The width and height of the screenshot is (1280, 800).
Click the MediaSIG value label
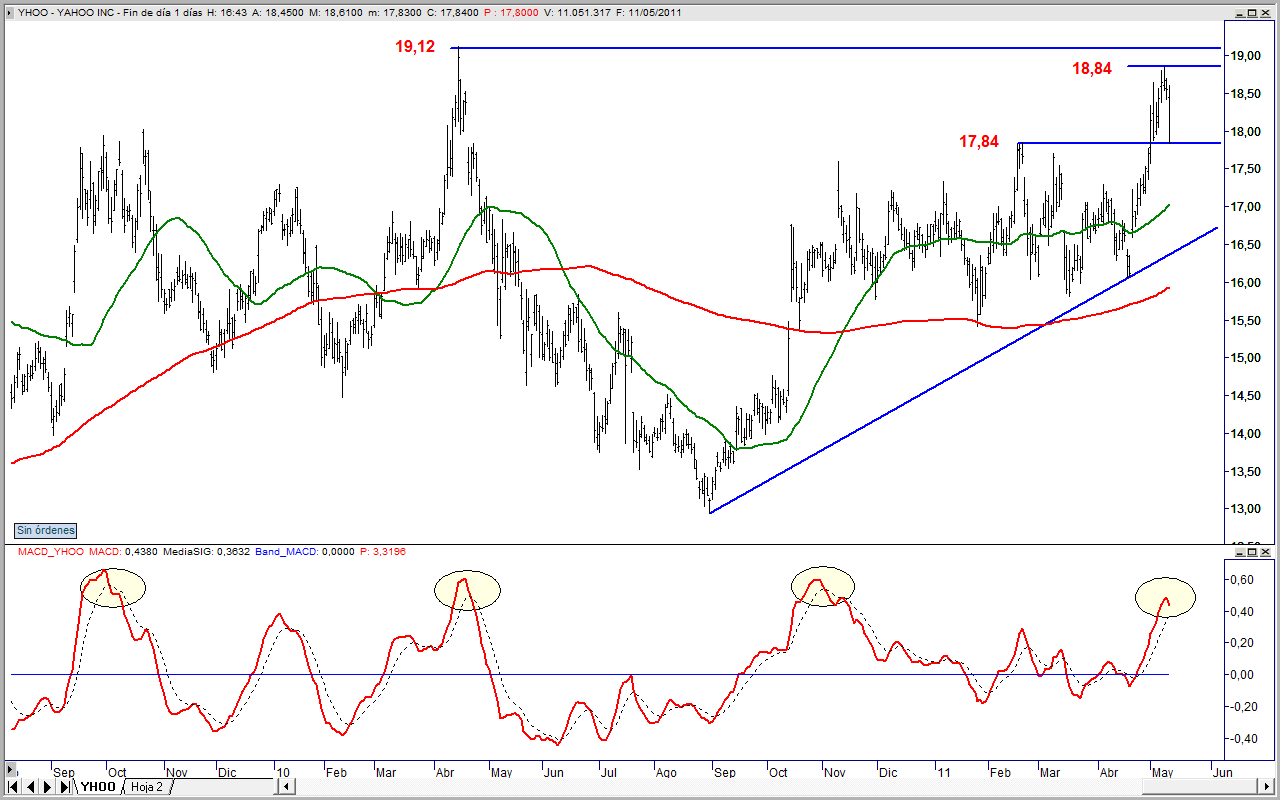click(206, 551)
